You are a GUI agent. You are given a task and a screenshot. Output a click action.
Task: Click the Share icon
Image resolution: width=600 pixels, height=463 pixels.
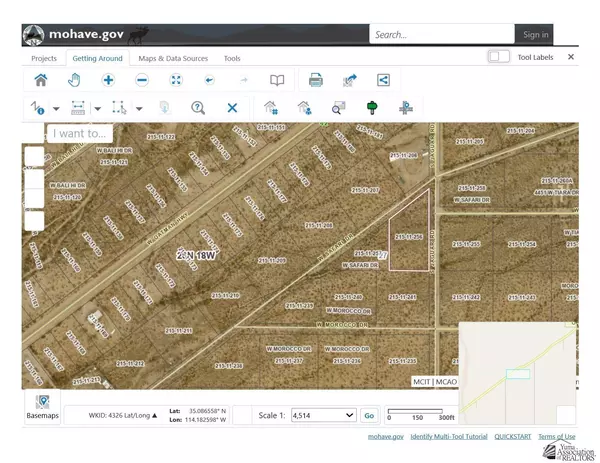(383, 80)
